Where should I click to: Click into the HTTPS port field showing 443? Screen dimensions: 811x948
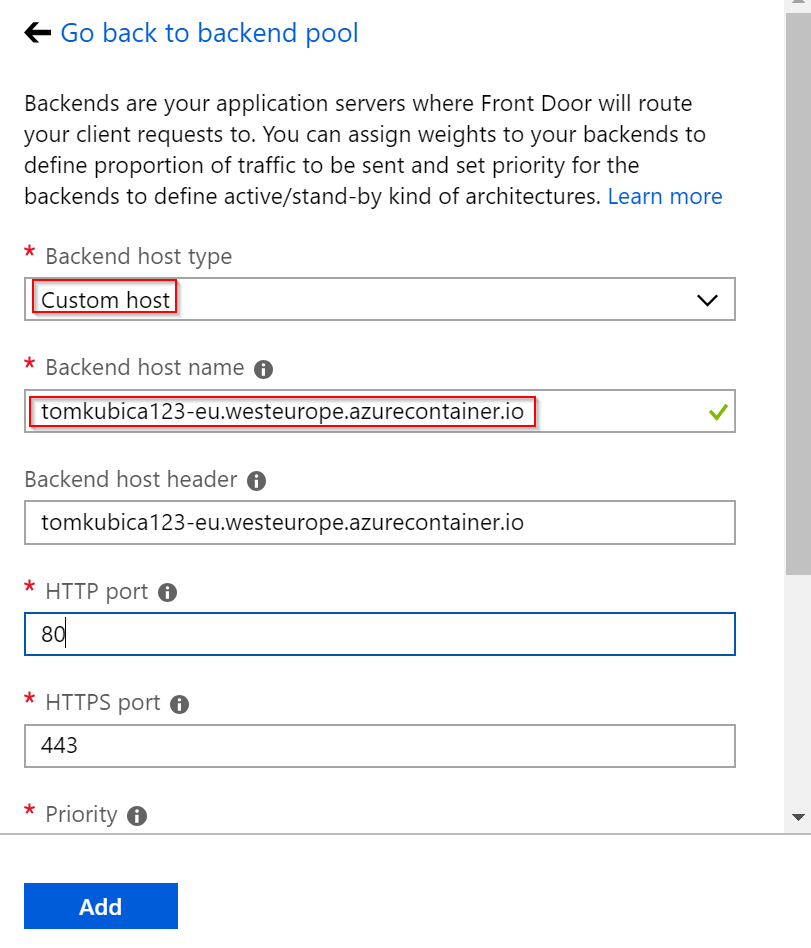point(380,746)
